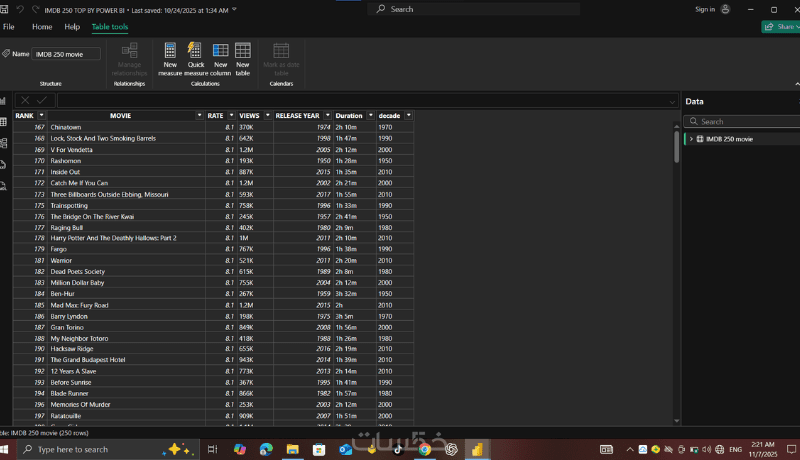
Task: Cancel the formula with the X icon
Action: pos(25,100)
